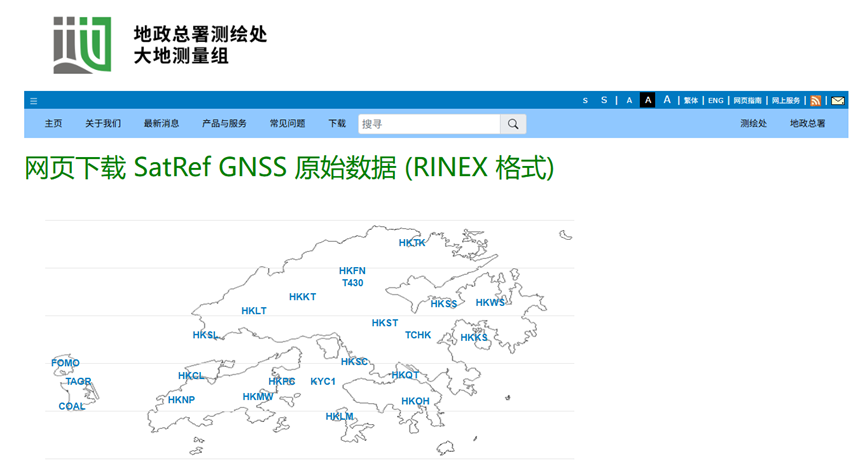Switch language to 繁体
Screen dimensions: 865x470
pyautogui.click(x=691, y=101)
